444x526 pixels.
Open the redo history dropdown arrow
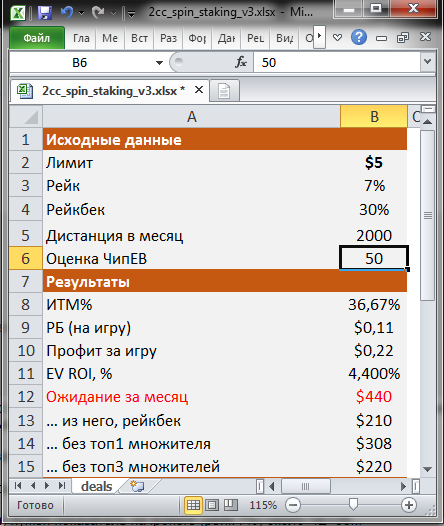point(114,13)
